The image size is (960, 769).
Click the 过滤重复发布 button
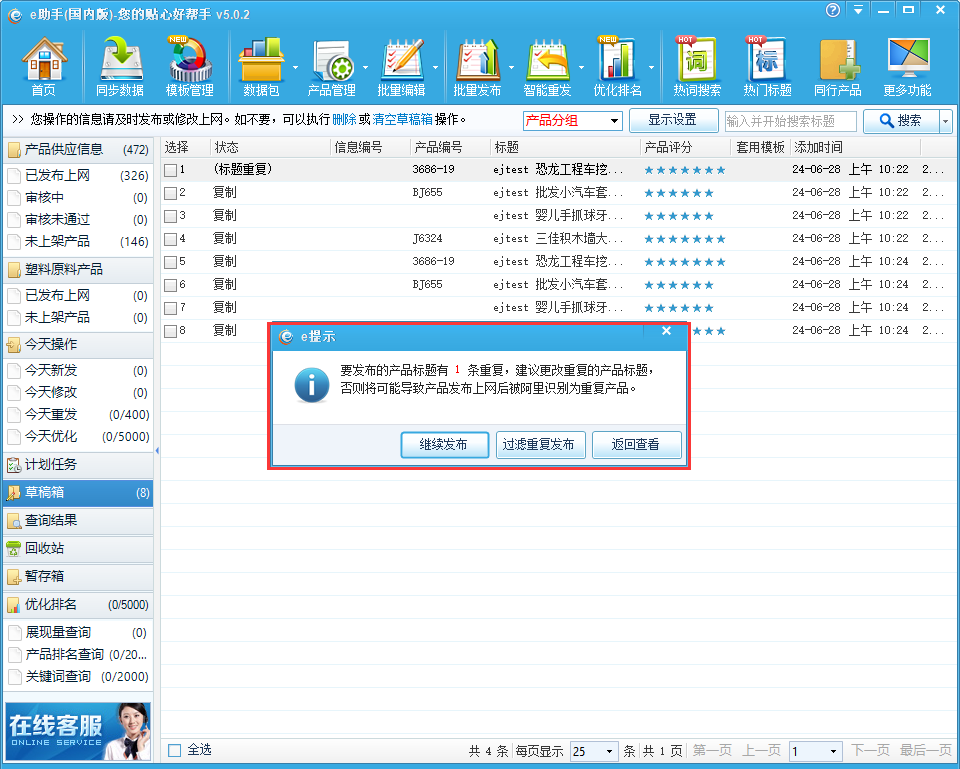(538, 444)
